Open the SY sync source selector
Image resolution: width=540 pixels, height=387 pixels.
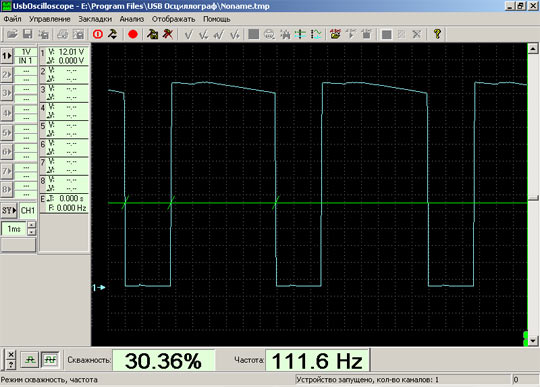pos(9,210)
